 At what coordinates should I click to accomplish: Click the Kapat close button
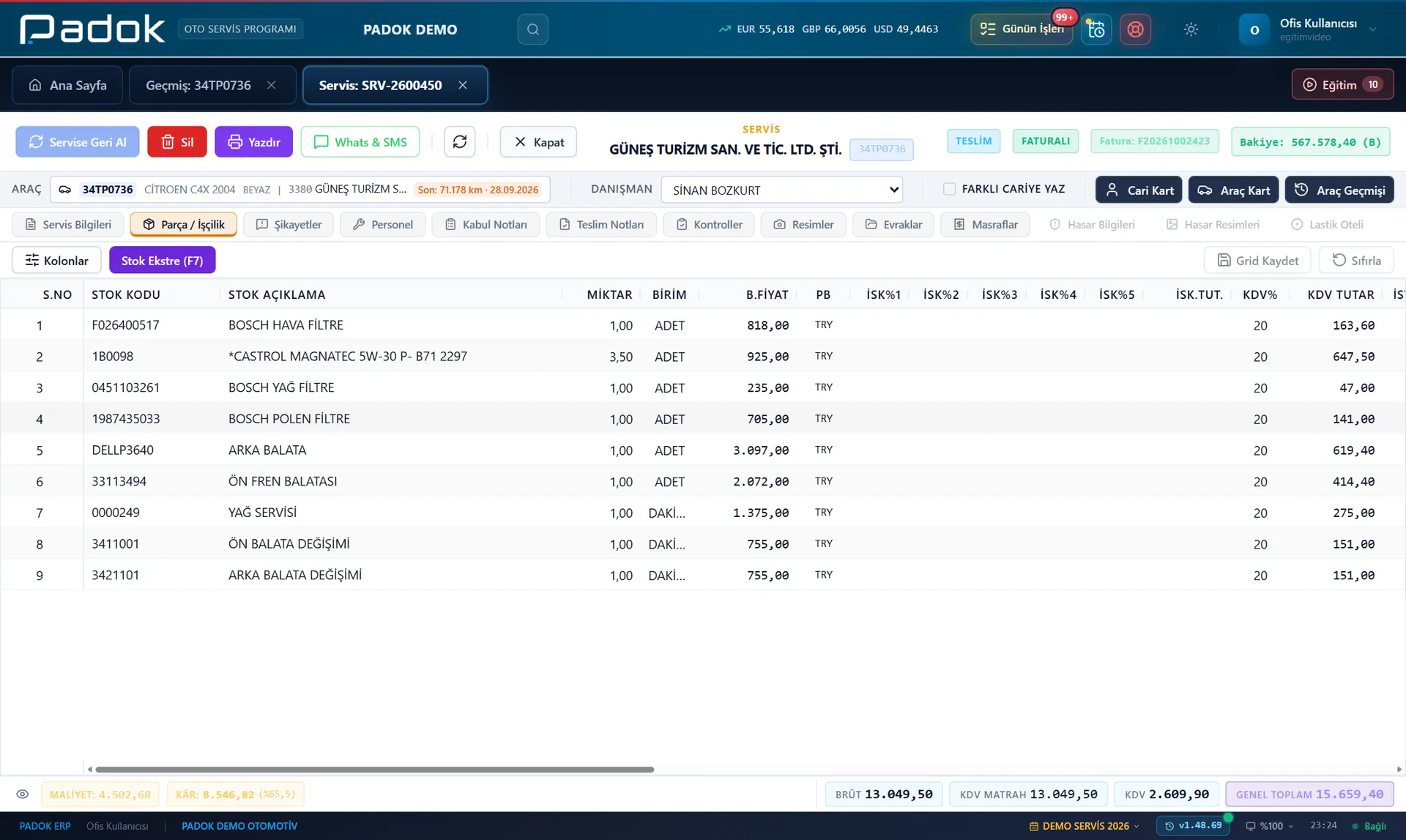pos(538,142)
